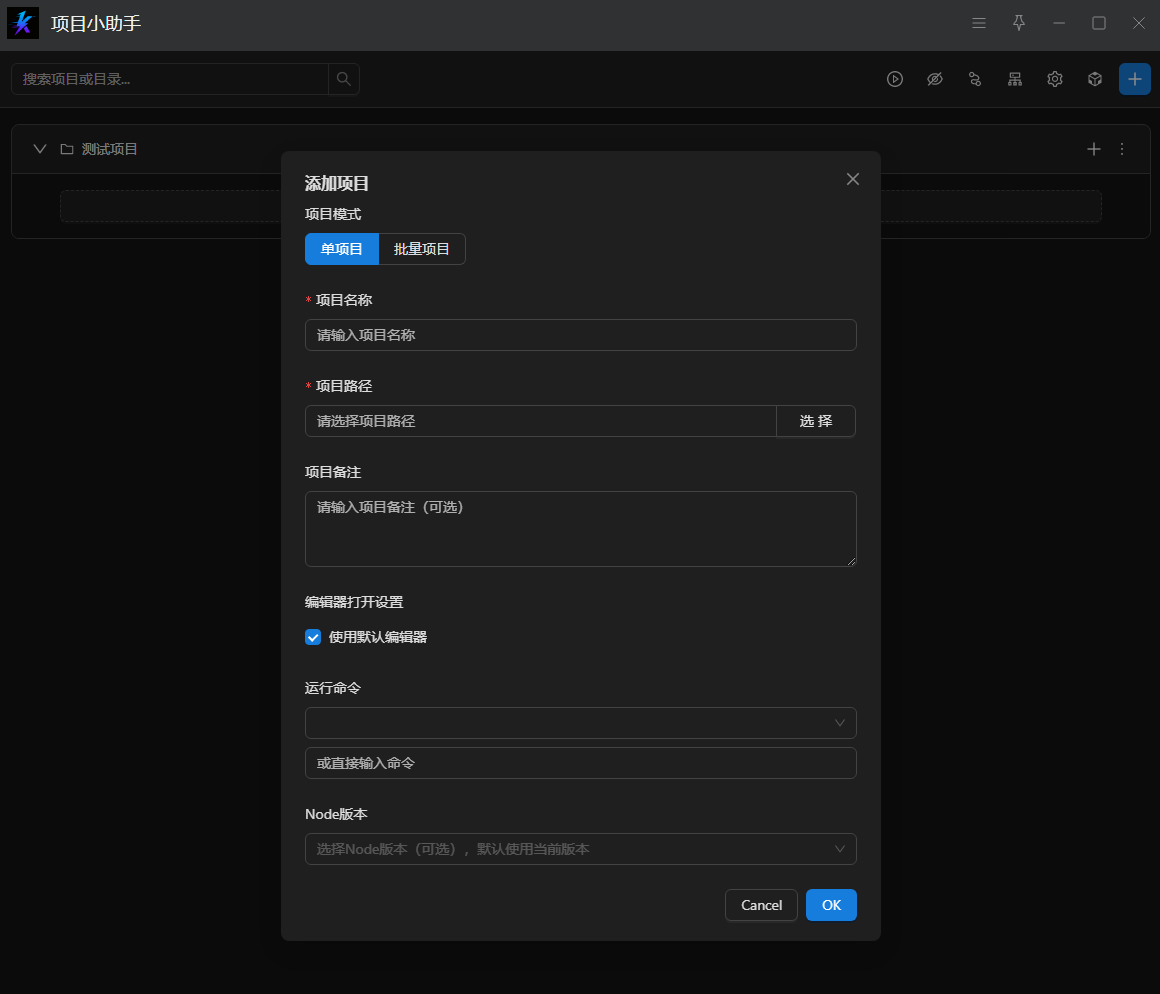The width and height of the screenshot is (1160, 994).
Task: Click into the 项目名称 input field
Action: 580,335
